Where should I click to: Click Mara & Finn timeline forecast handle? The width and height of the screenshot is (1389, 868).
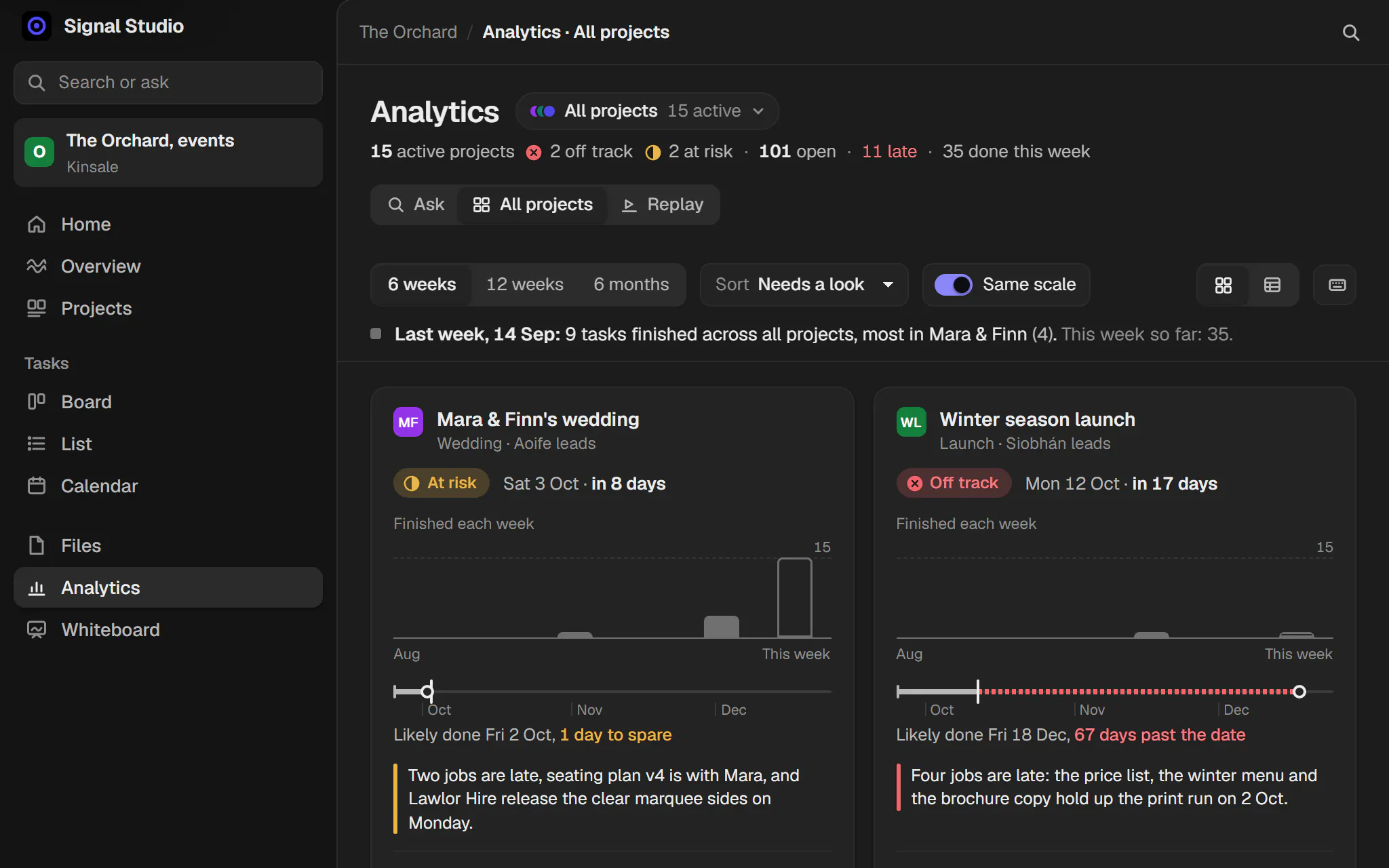[x=427, y=692]
